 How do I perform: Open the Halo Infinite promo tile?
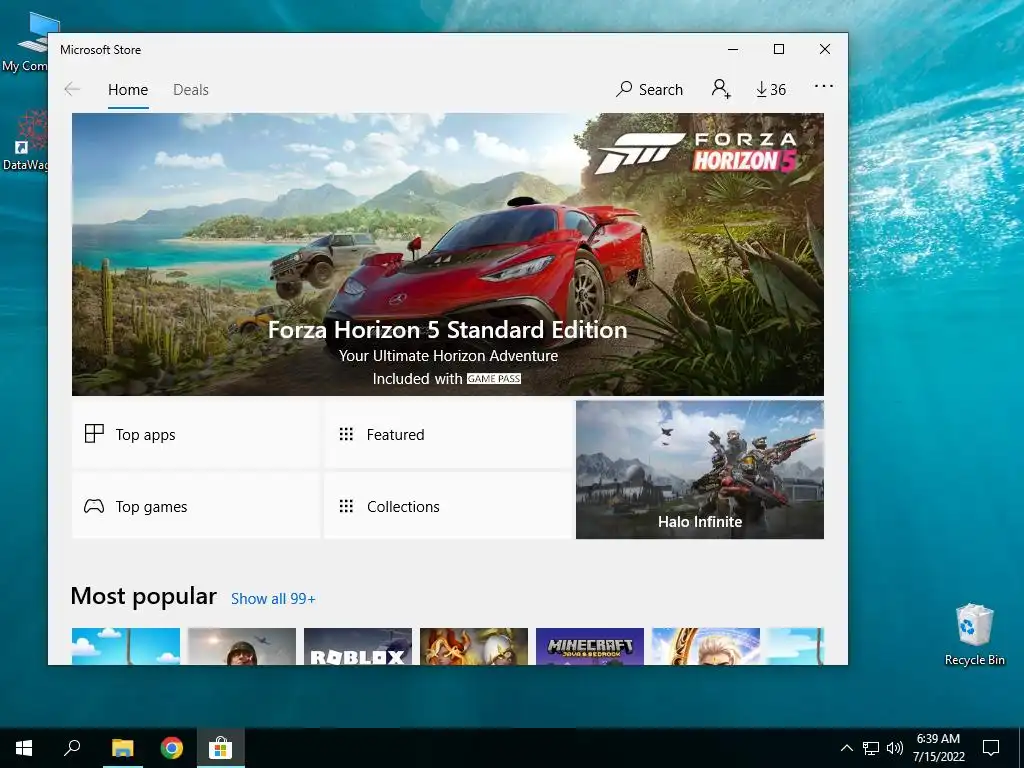coord(699,470)
